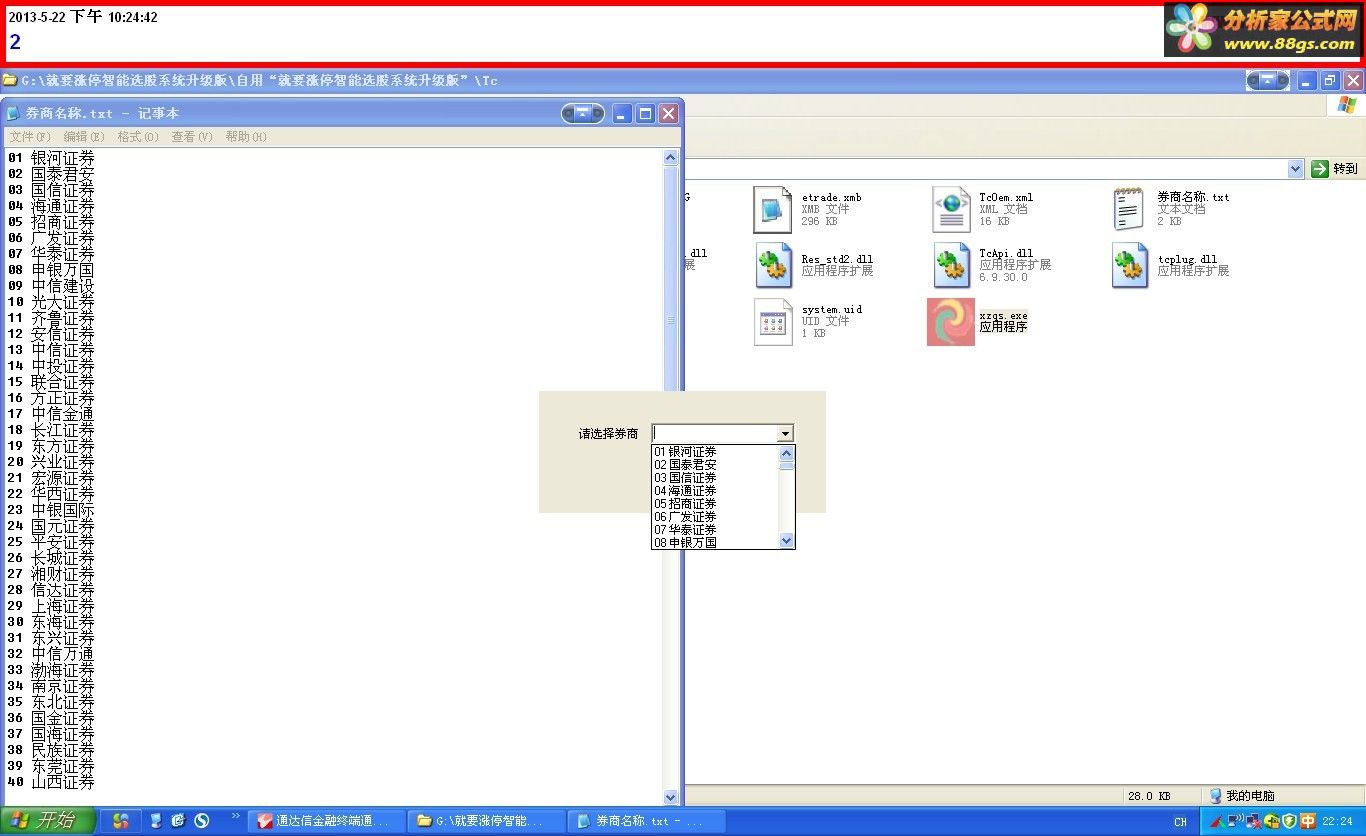
Task: Click line 15 联合证券 in Notepad
Action: pos(51,382)
